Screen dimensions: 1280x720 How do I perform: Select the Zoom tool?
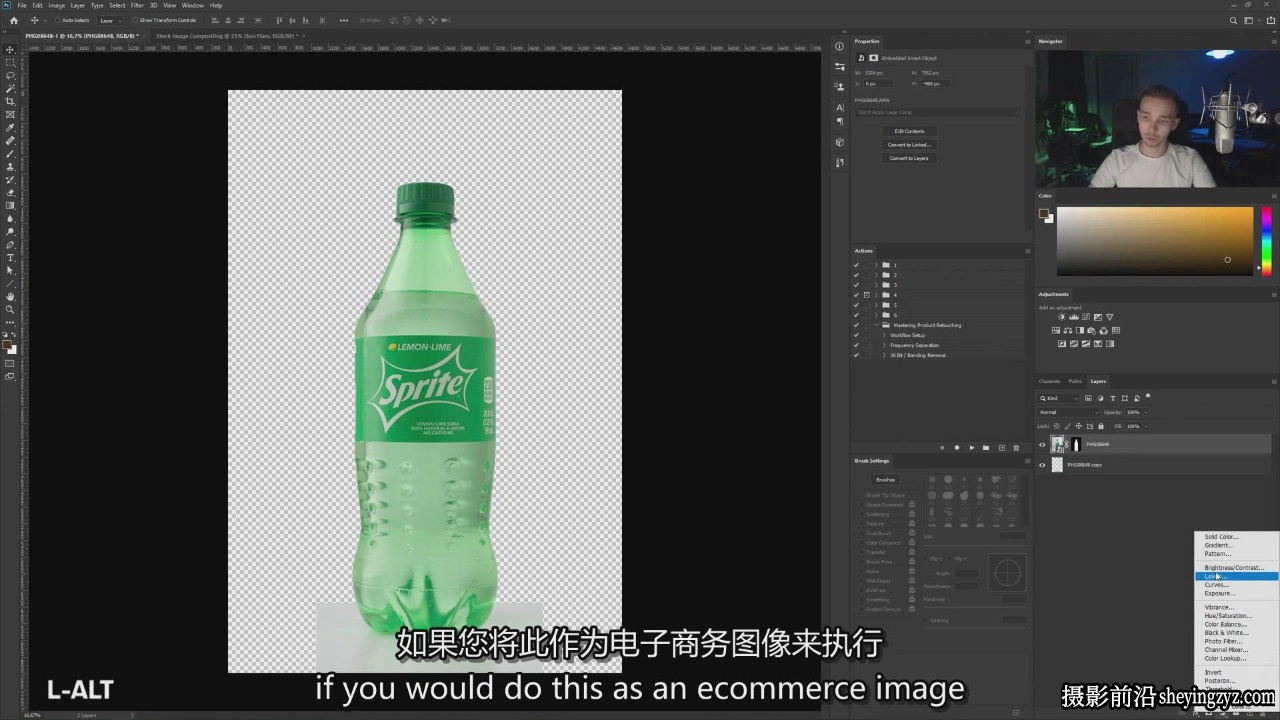click(x=11, y=309)
